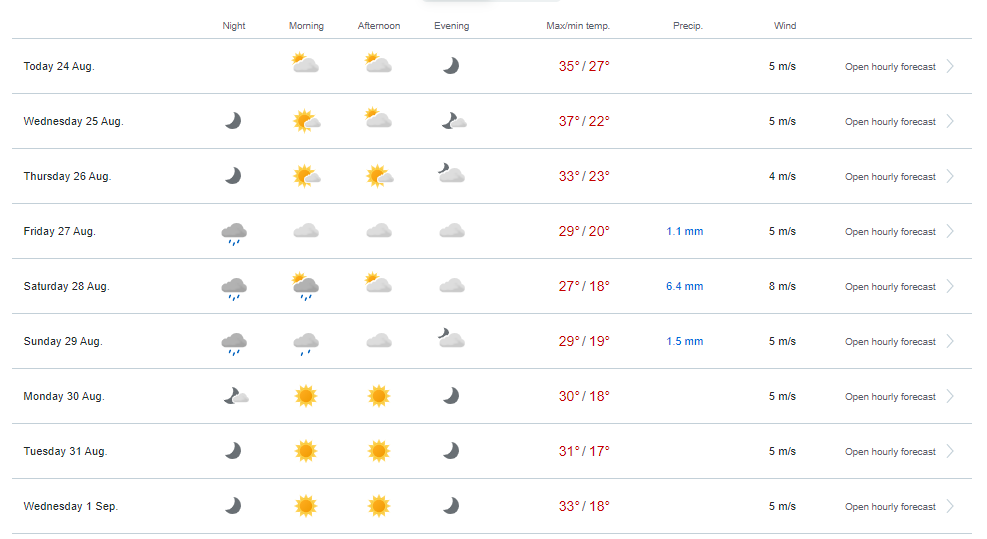Click Monday 30 Aug. morning sun icon
The height and width of the screenshot is (539, 987).
(306, 396)
